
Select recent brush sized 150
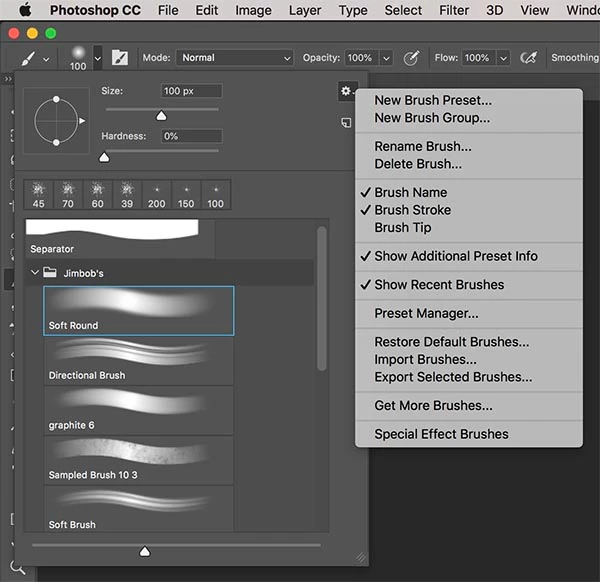coord(186,195)
